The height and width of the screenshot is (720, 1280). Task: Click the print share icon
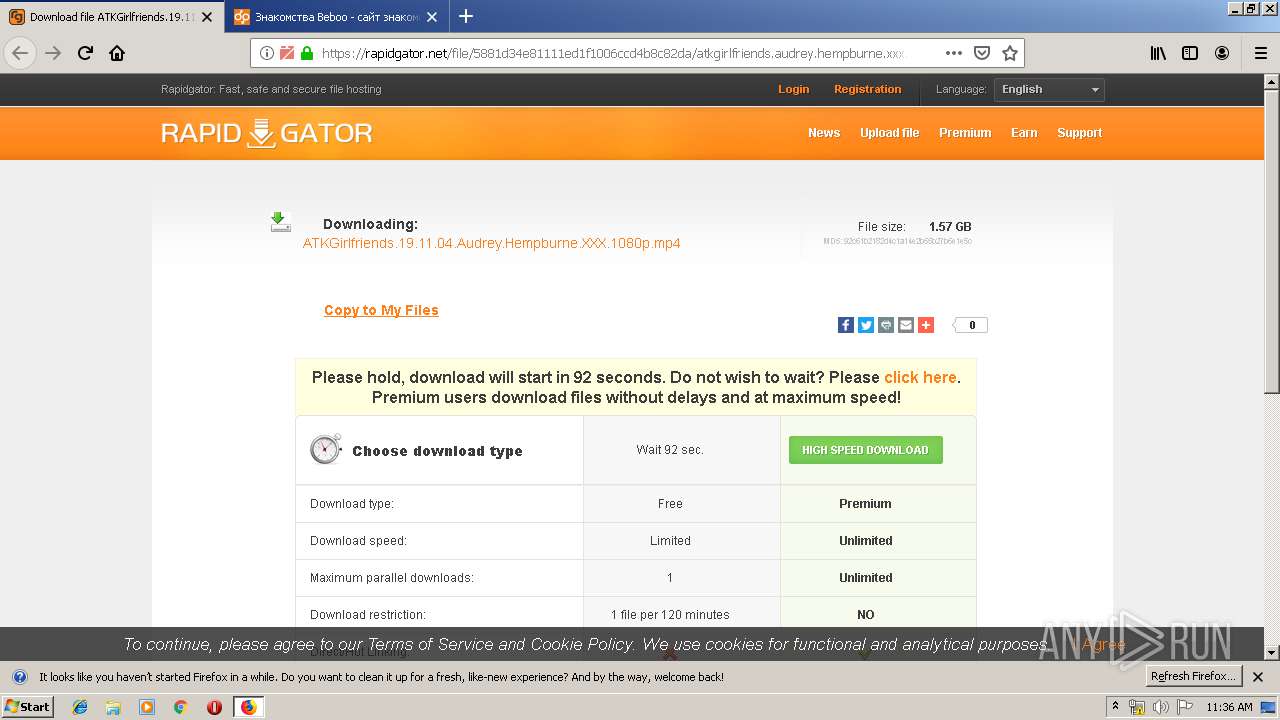[886, 325]
